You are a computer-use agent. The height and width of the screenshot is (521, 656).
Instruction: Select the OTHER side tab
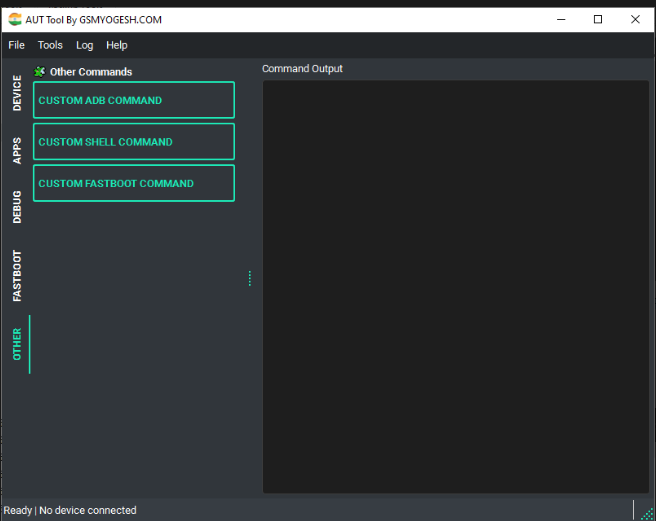pos(17,344)
